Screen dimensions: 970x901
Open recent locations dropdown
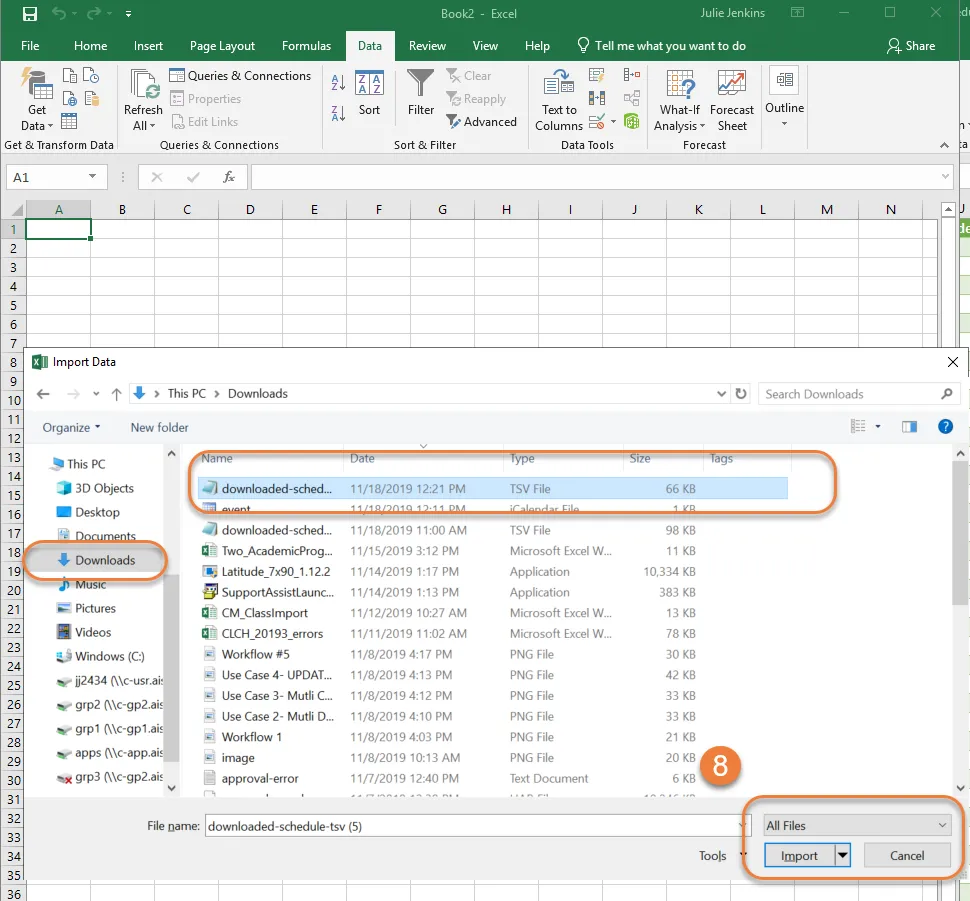[96, 394]
